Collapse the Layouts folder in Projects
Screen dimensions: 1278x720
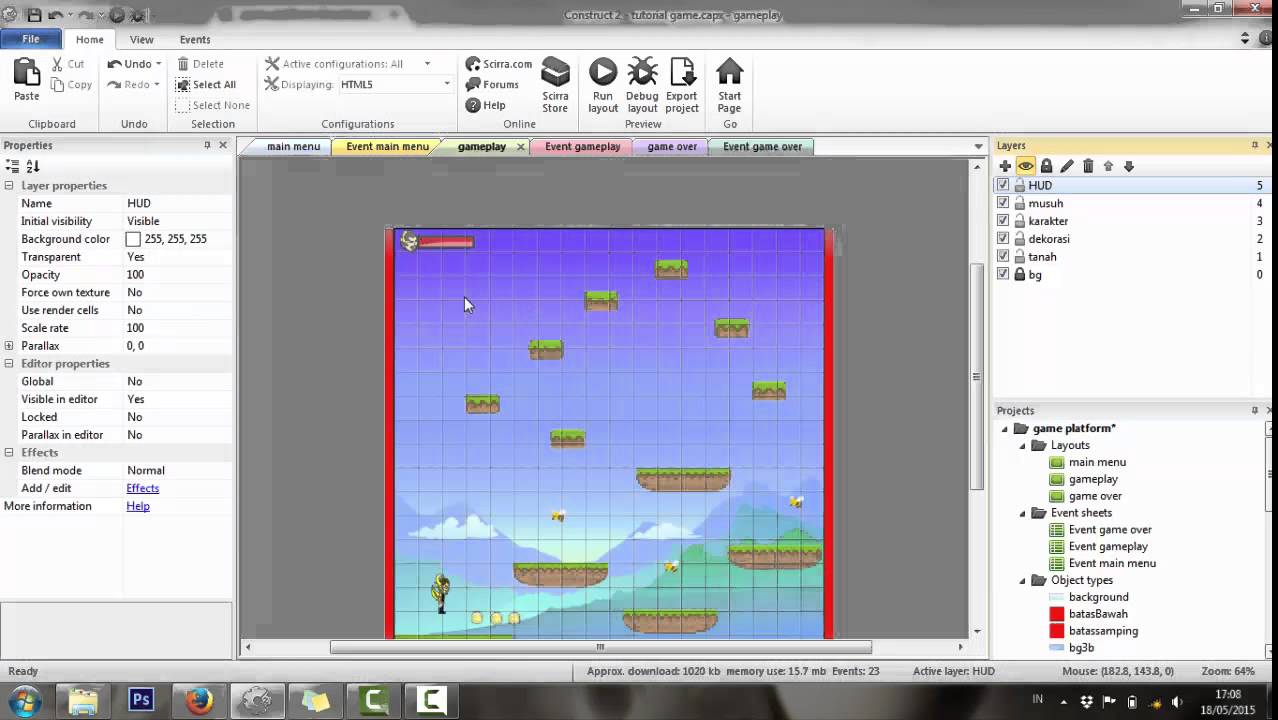click(x=1022, y=446)
